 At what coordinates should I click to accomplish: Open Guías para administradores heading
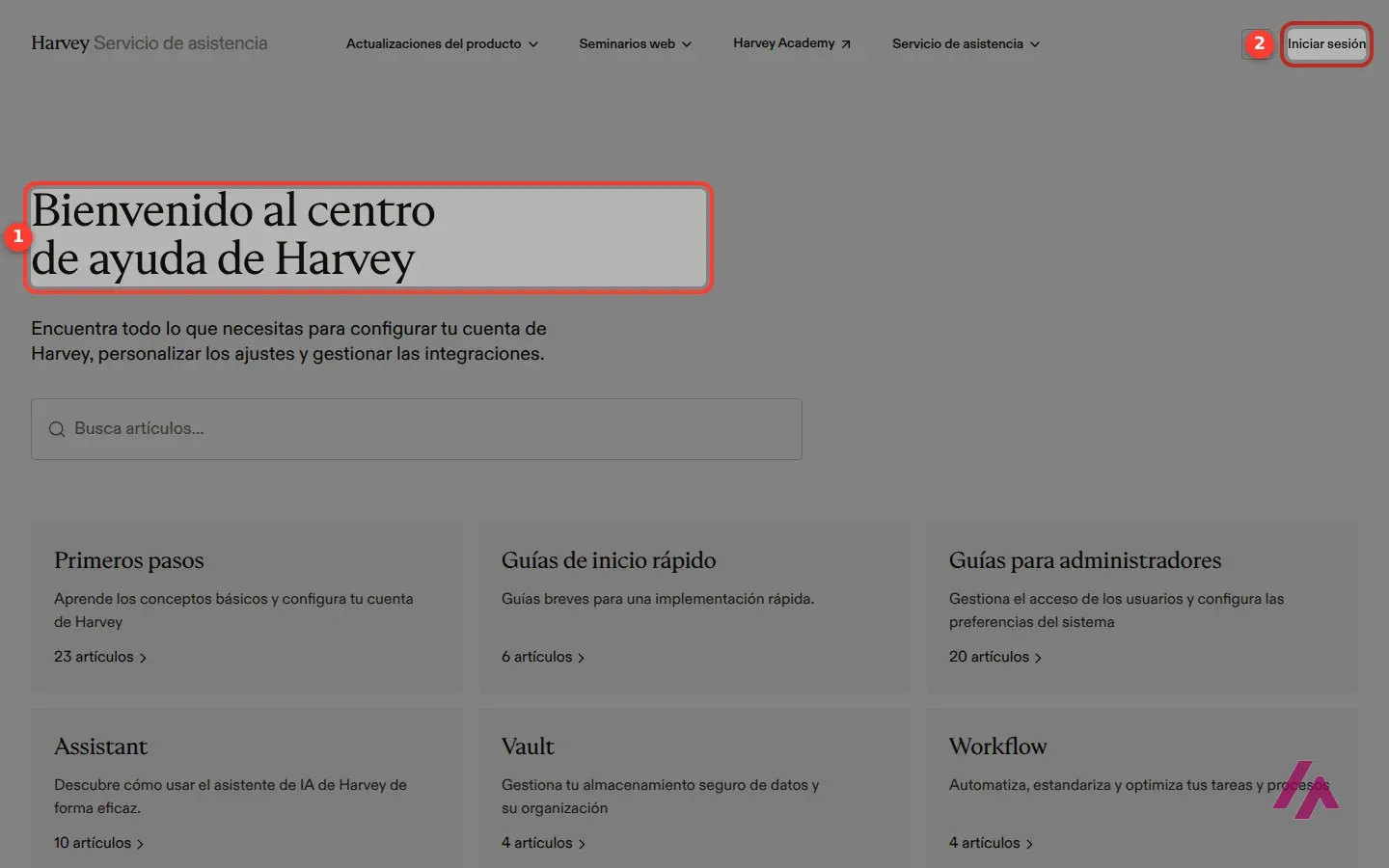pyautogui.click(x=1085, y=560)
